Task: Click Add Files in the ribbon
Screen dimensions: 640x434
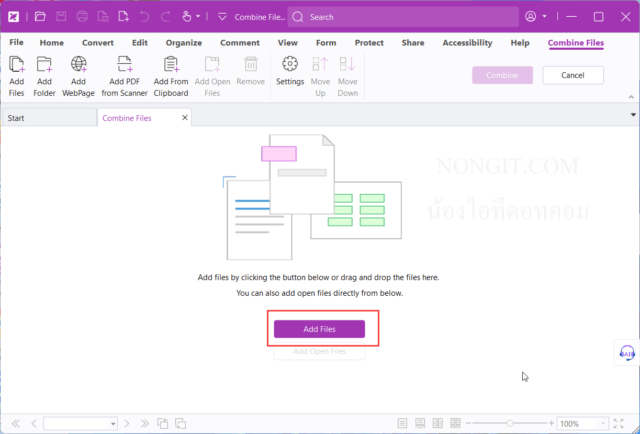Action: click(x=17, y=76)
